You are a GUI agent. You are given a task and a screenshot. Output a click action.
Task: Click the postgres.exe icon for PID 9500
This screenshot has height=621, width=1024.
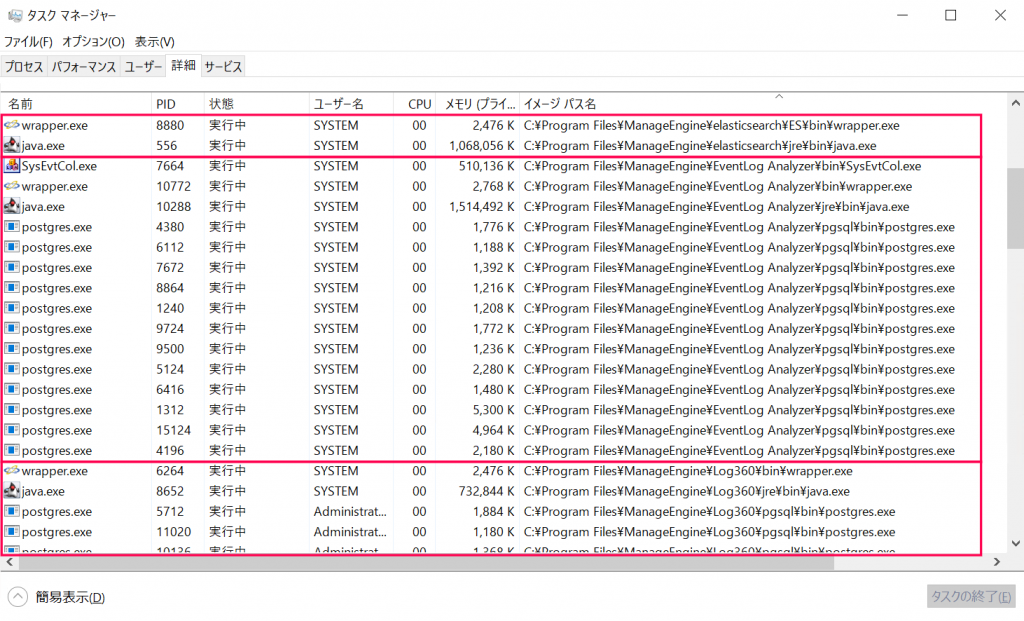click(x=12, y=348)
